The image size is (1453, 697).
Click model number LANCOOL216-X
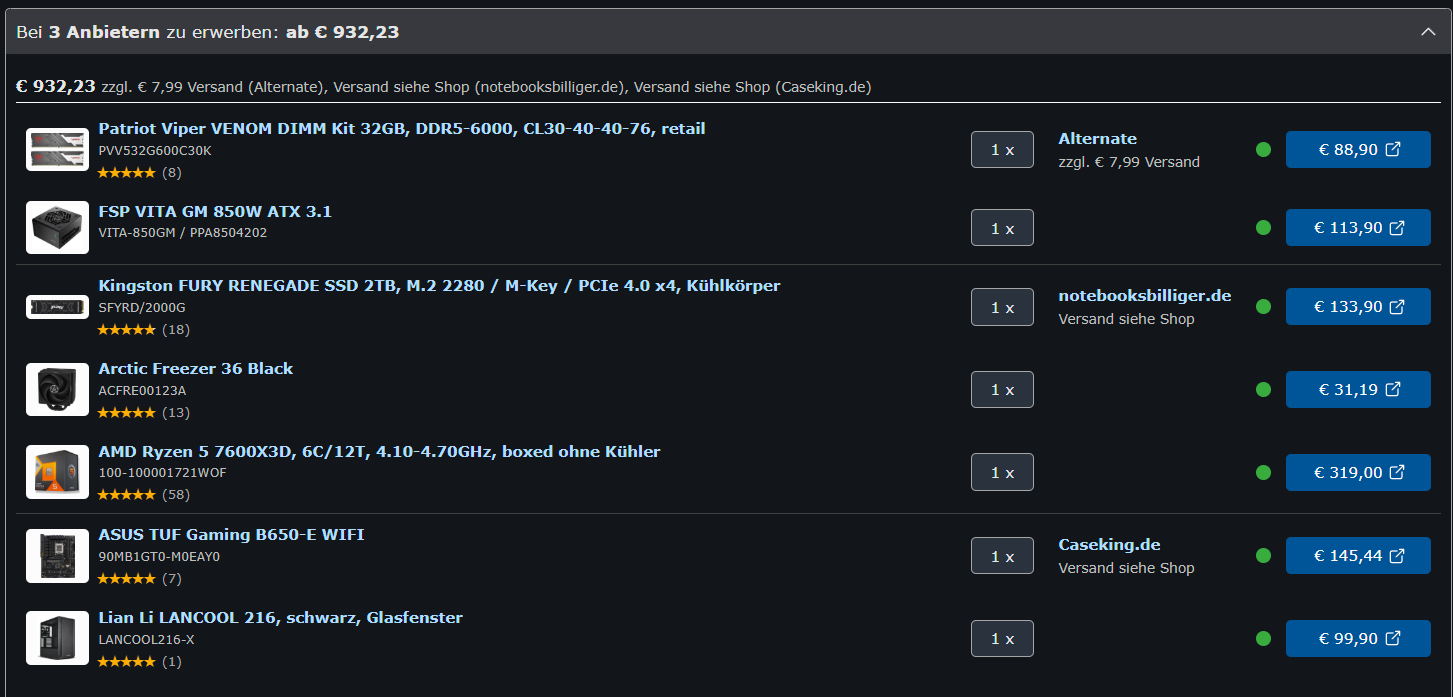point(146,639)
